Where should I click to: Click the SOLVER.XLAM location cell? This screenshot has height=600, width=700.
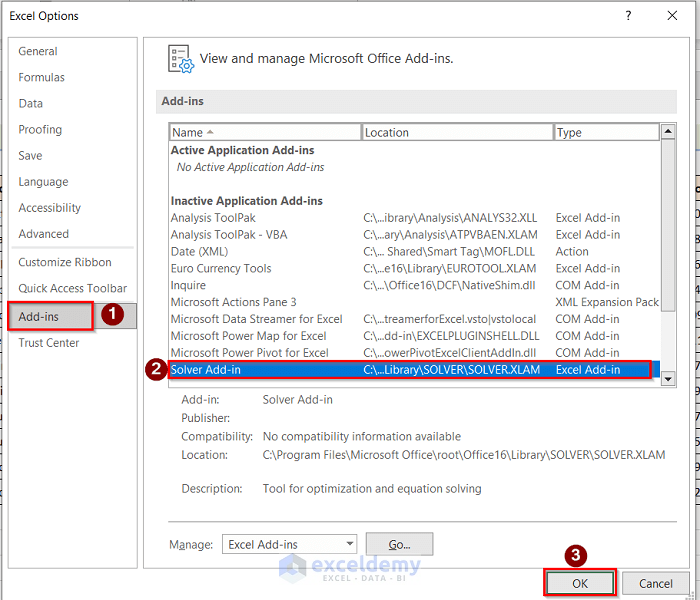click(451, 370)
